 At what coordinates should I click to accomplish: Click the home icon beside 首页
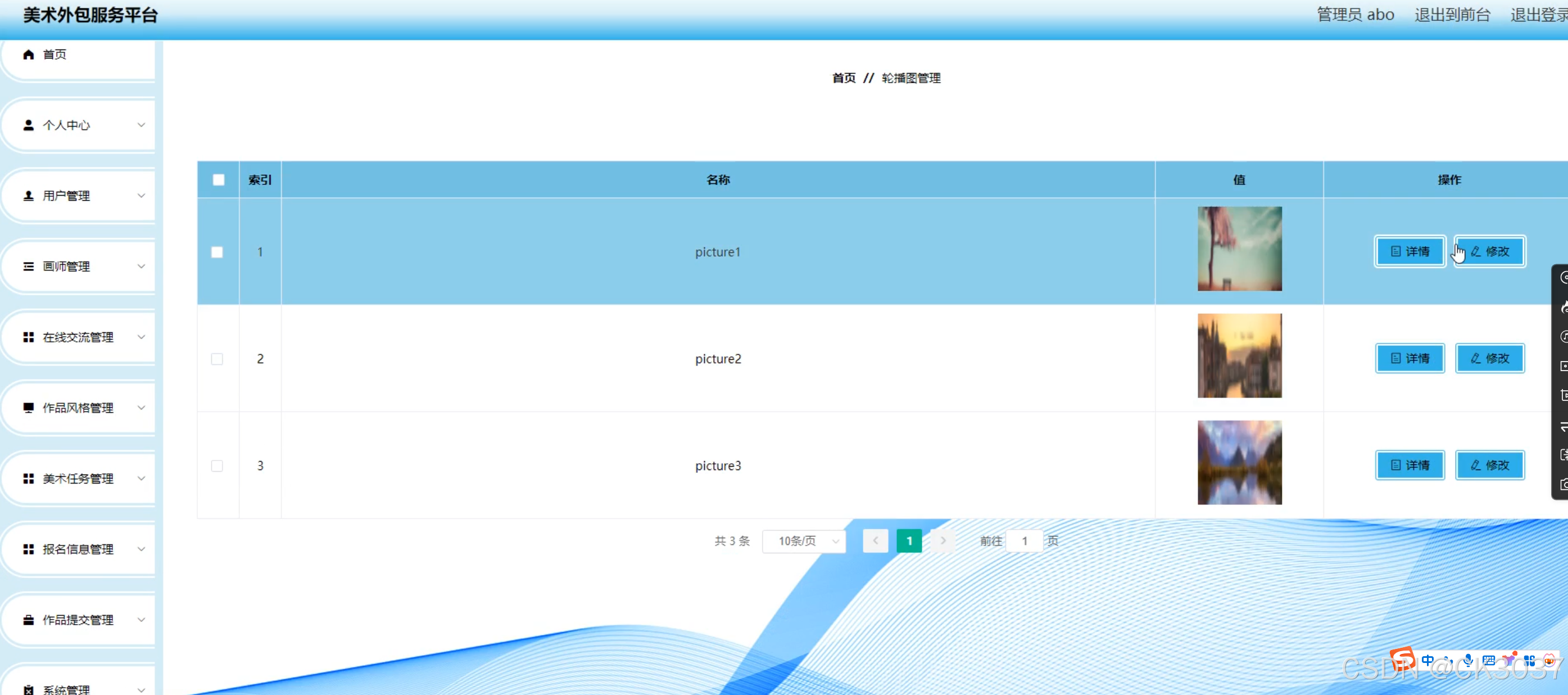pos(28,55)
